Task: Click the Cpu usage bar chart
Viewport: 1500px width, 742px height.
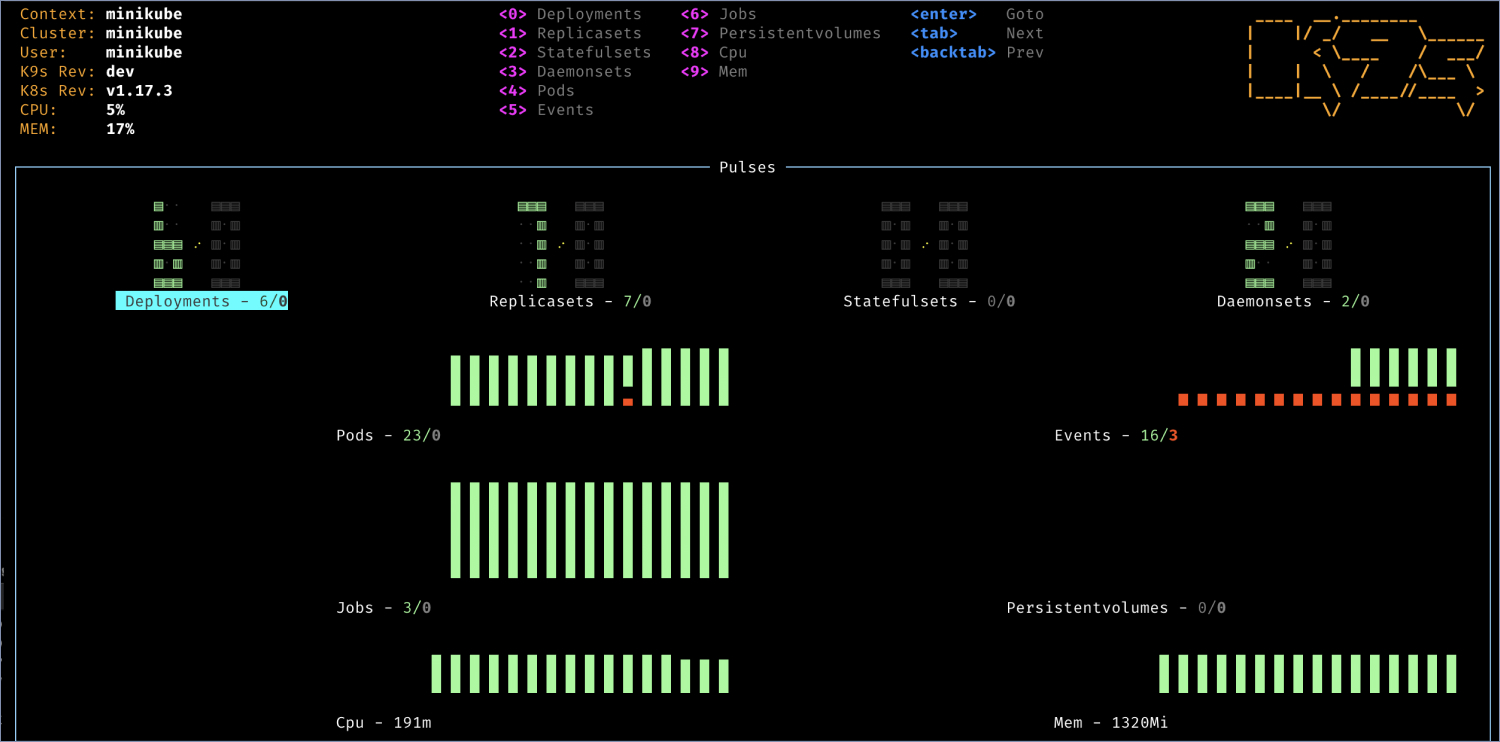Action: click(x=580, y=674)
